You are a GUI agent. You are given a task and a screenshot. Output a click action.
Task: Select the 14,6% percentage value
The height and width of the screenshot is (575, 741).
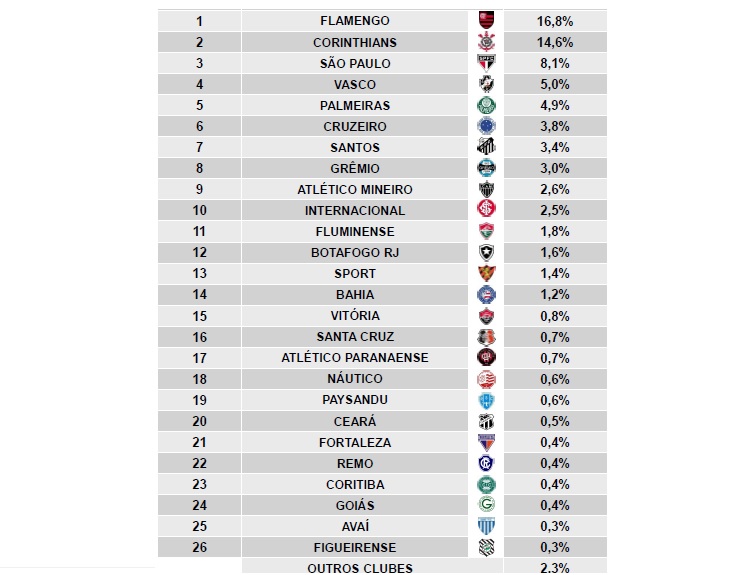(x=553, y=42)
